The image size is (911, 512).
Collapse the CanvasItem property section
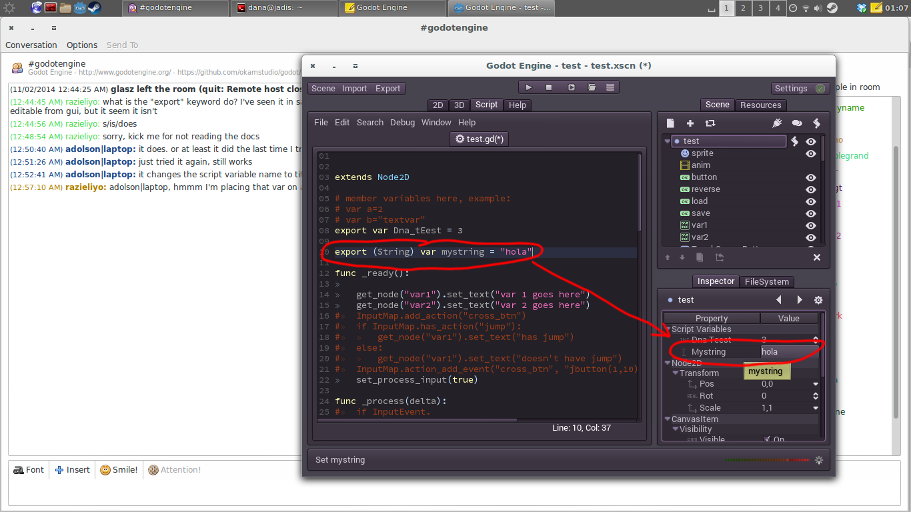668,419
